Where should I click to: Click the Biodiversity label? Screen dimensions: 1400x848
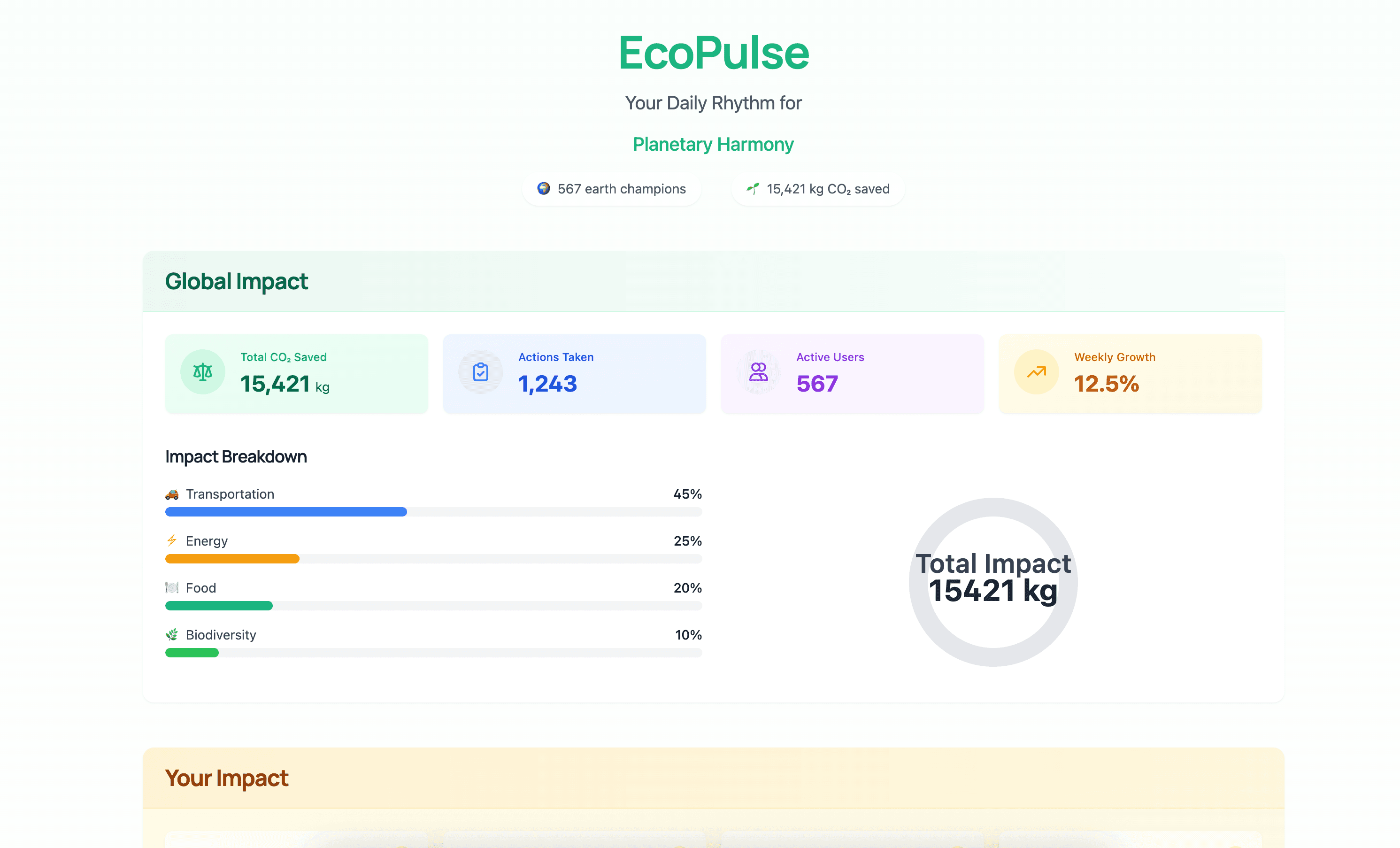(x=221, y=635)
